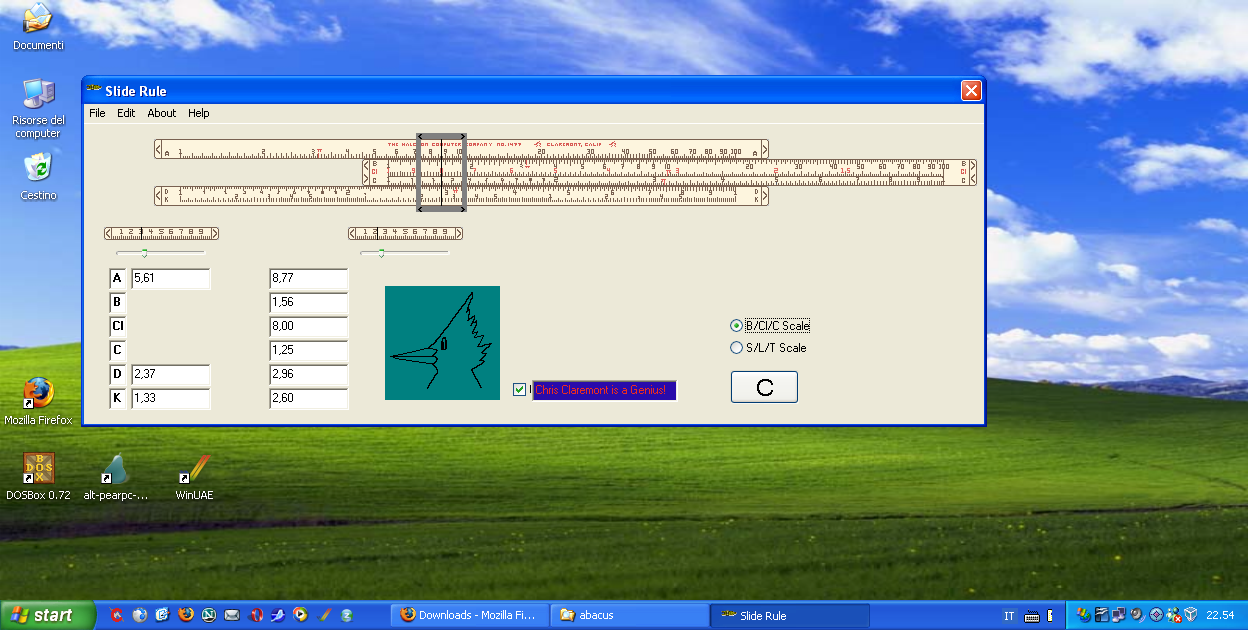Click the gray cursor frame on the slide rule
1248x630 pixels.
pyautogui.click(x=441, y=172)
